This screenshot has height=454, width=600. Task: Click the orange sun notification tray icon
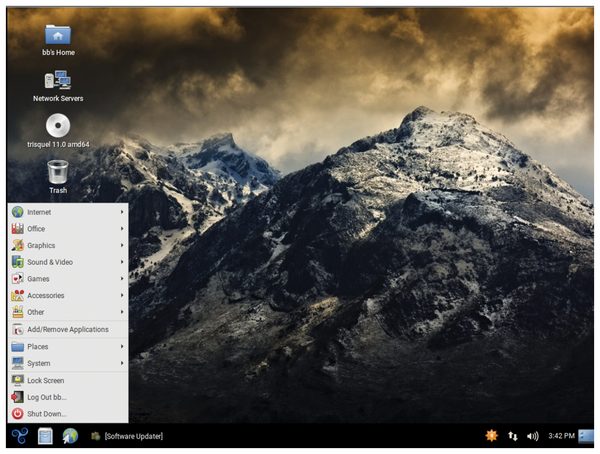491,436
